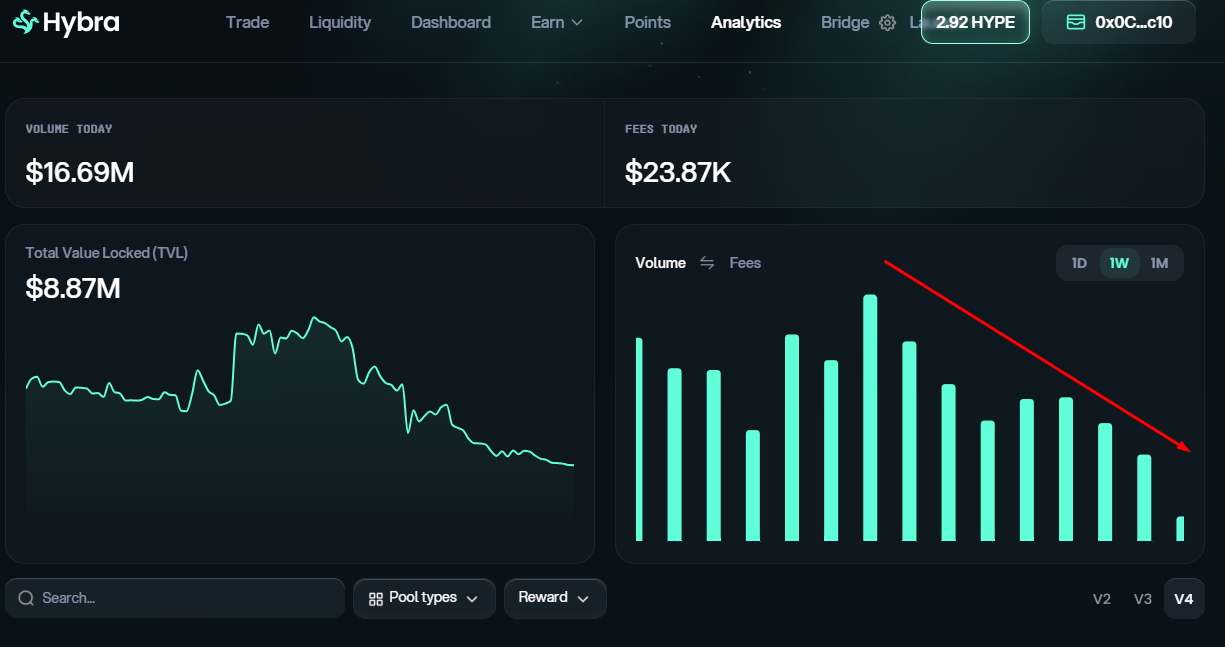The image size is (1225, 647).
Task: Open the Liquidity page
Action: tap(340, 22)
